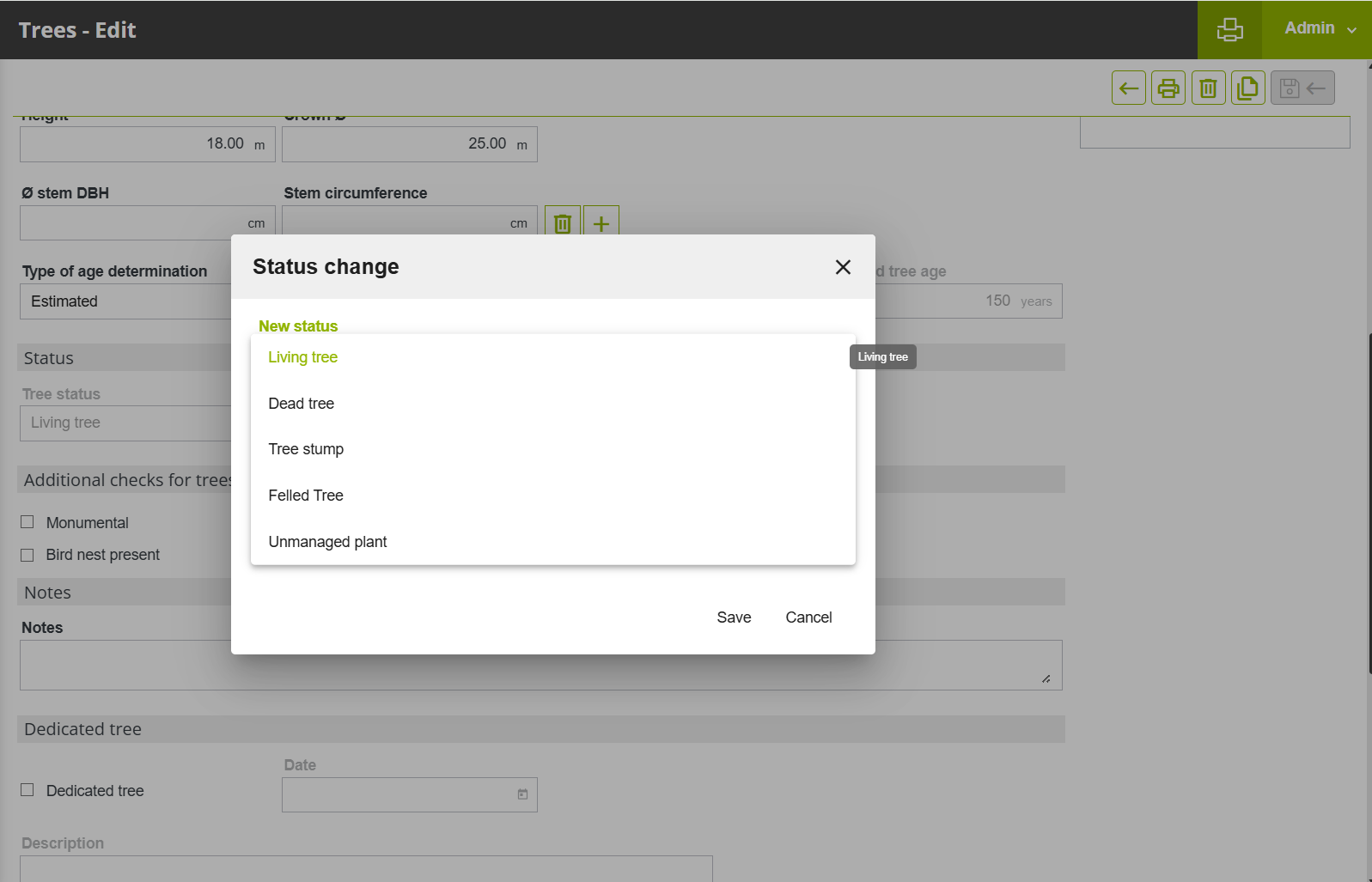Viewport: 1372px width, 882px height.
Task: Open the Type of age determination dropdown
Action: [x=125, y=301]
